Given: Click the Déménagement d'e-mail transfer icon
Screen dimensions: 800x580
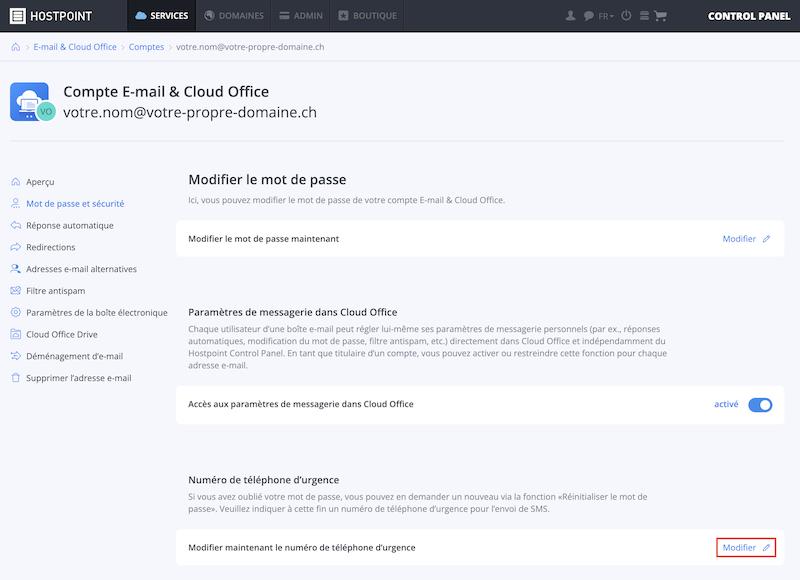Looking at the screenshot, I should tap(16, 356).
